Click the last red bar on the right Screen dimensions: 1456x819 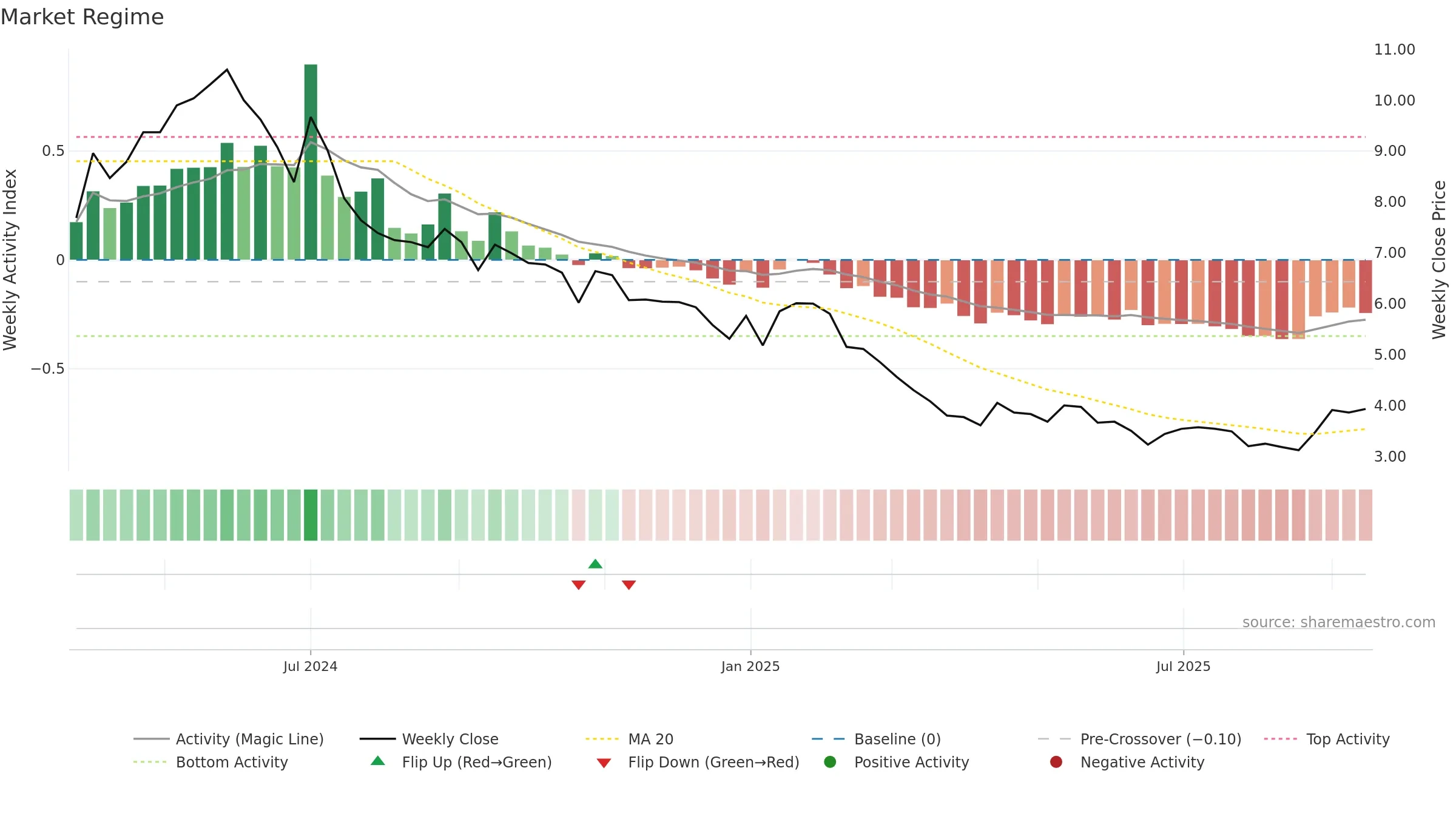[x=1366, y=286]
